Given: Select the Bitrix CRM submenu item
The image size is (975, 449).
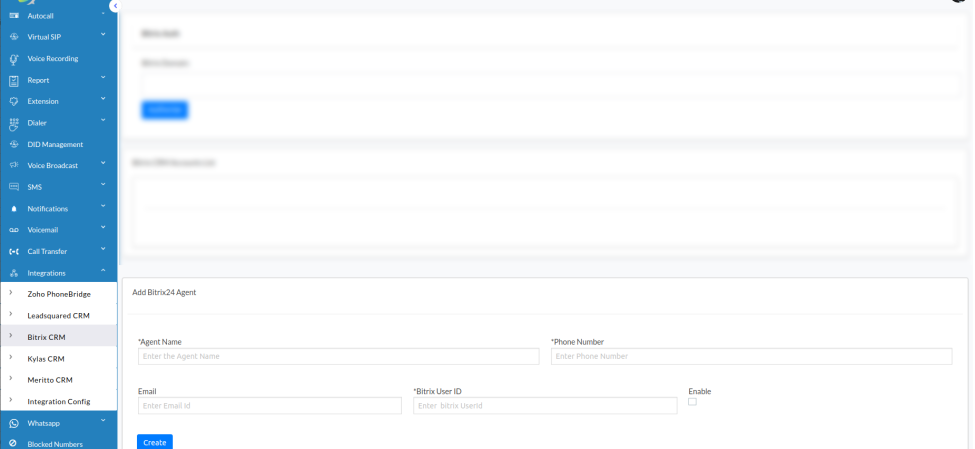Looking at the screenshot, I should pyautogui.click(x=59, y=337).
